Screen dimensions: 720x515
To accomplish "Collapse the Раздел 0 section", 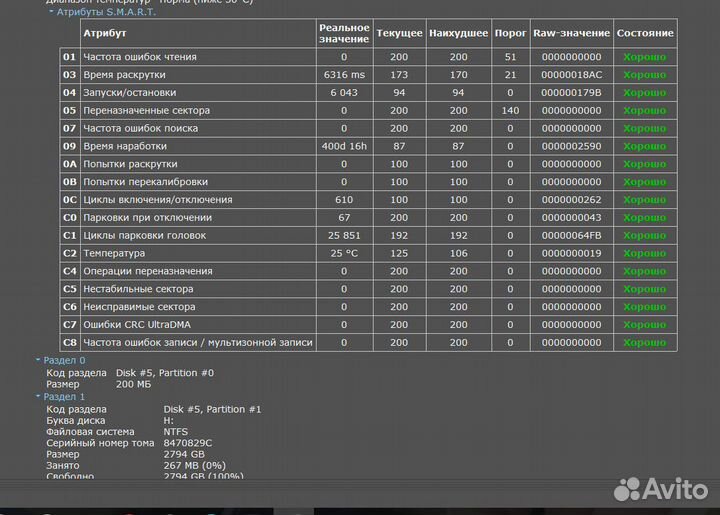I will pos(38,360).
